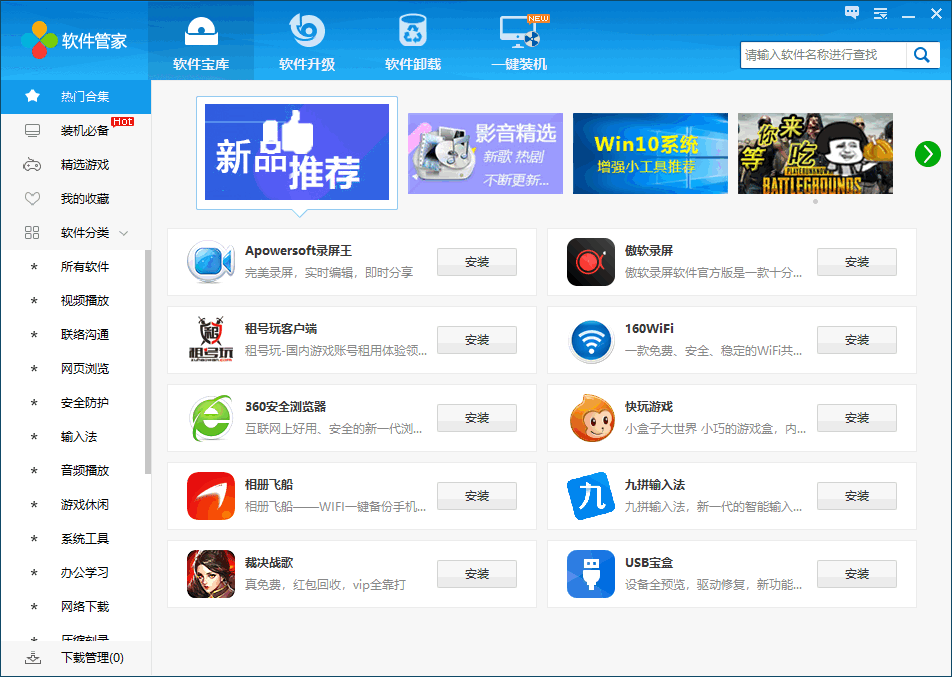Image resolution: width=952 pixels, height=677 pixels.
Task: Click the gamepad icon beside 精选游戏
Action: pos(32,165)
